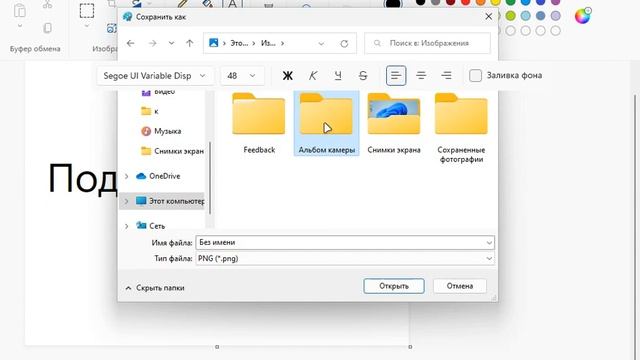Collapse folders with Скрыть папки
The width and height of the screenshot is (640, 360).
pos(155,288)
